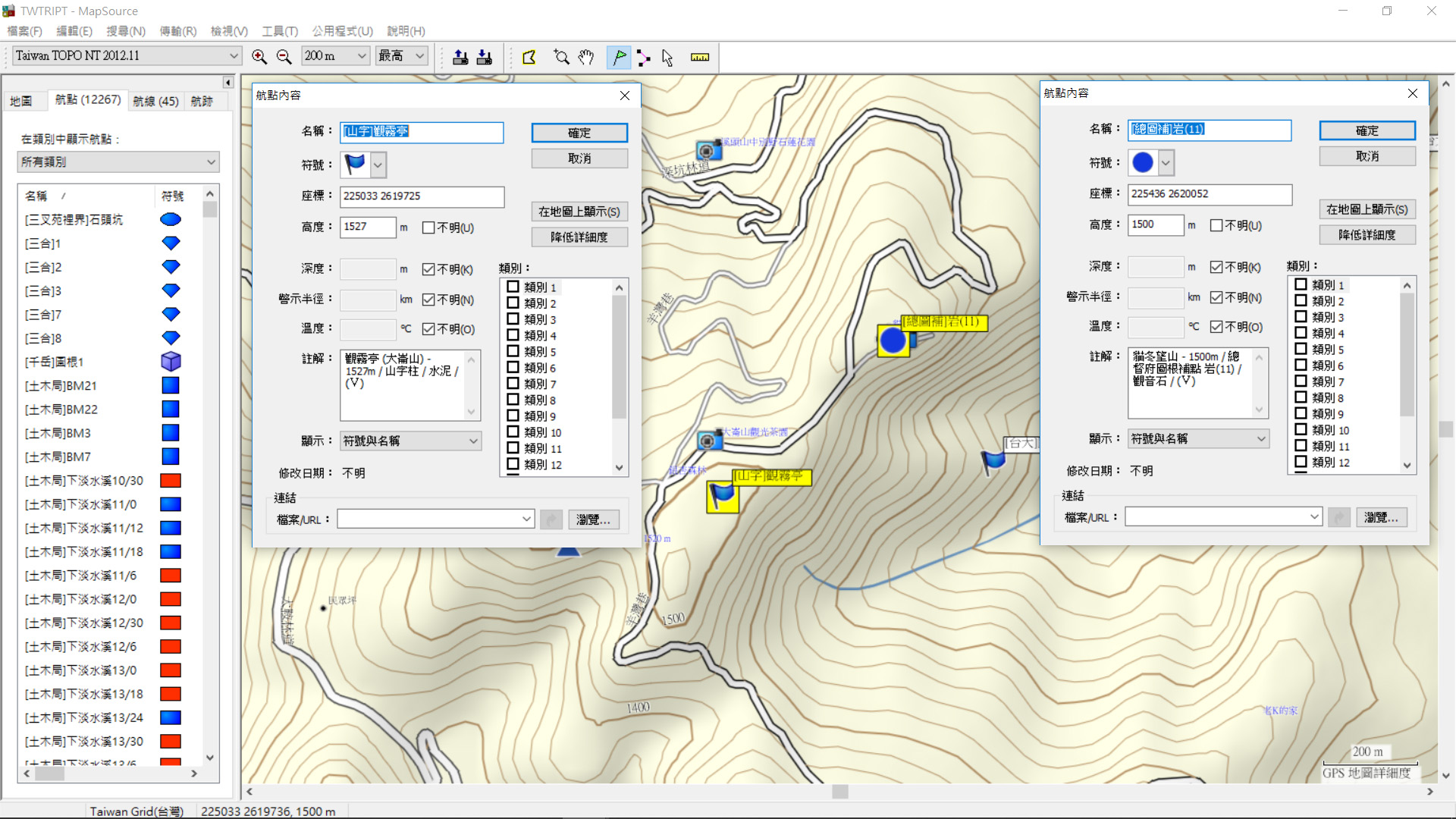Click 取消 button in left dialog
This screenshot has height=819, width=1456.
(x=579, y=158)
